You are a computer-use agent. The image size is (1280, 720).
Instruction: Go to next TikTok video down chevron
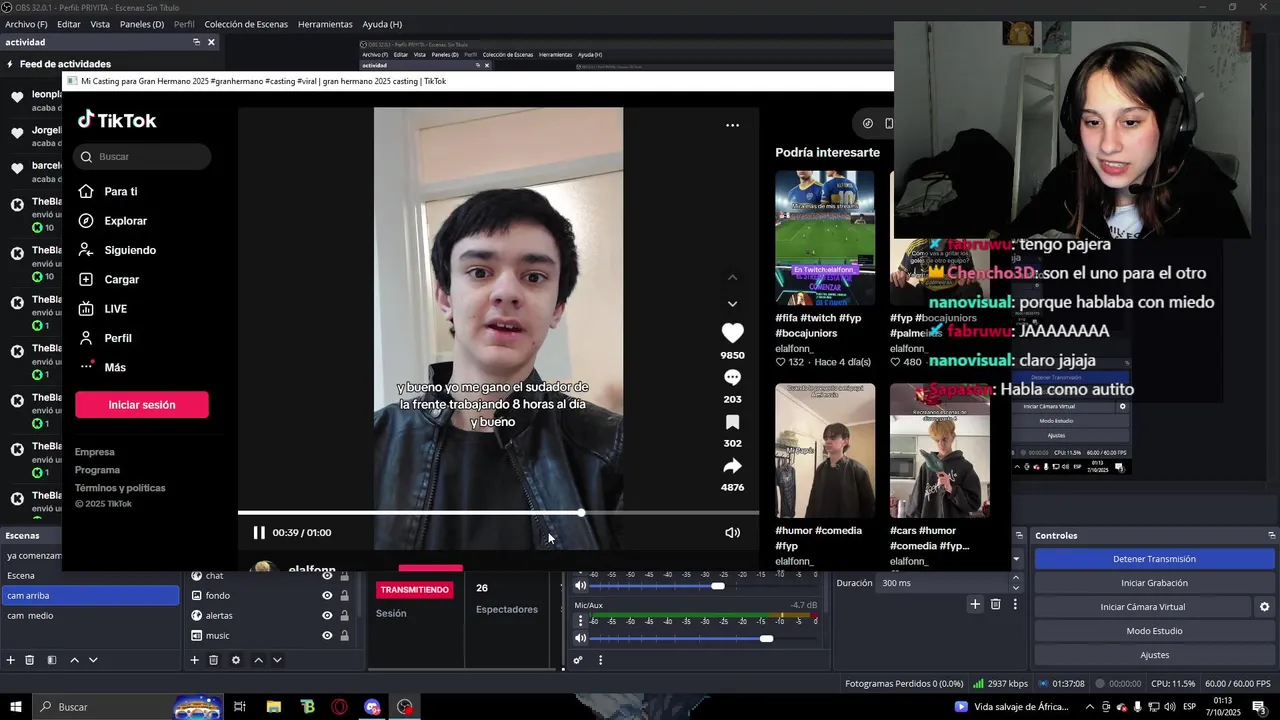pos(732,304)
